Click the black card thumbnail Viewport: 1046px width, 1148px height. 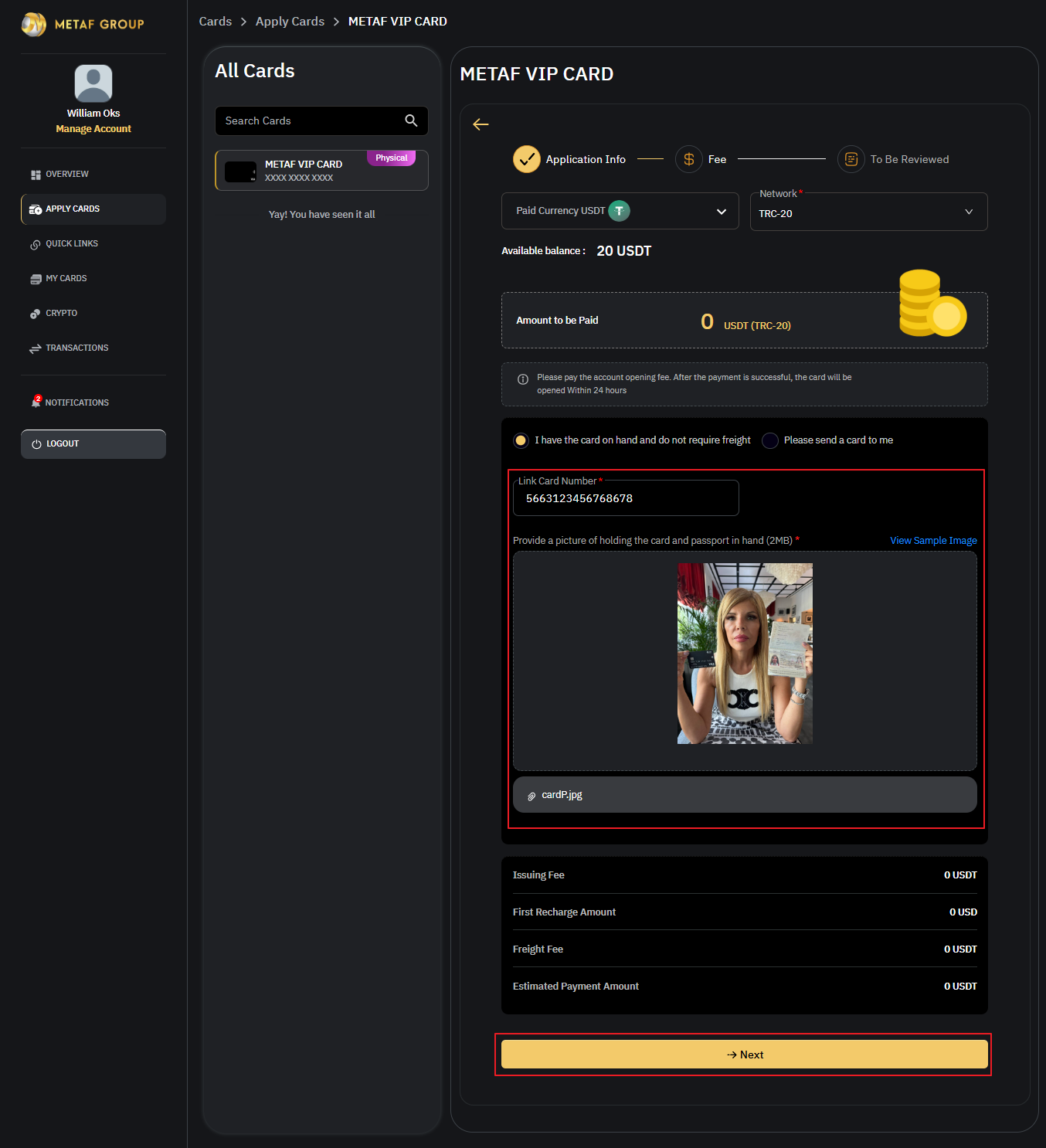(x=240, y=172)
